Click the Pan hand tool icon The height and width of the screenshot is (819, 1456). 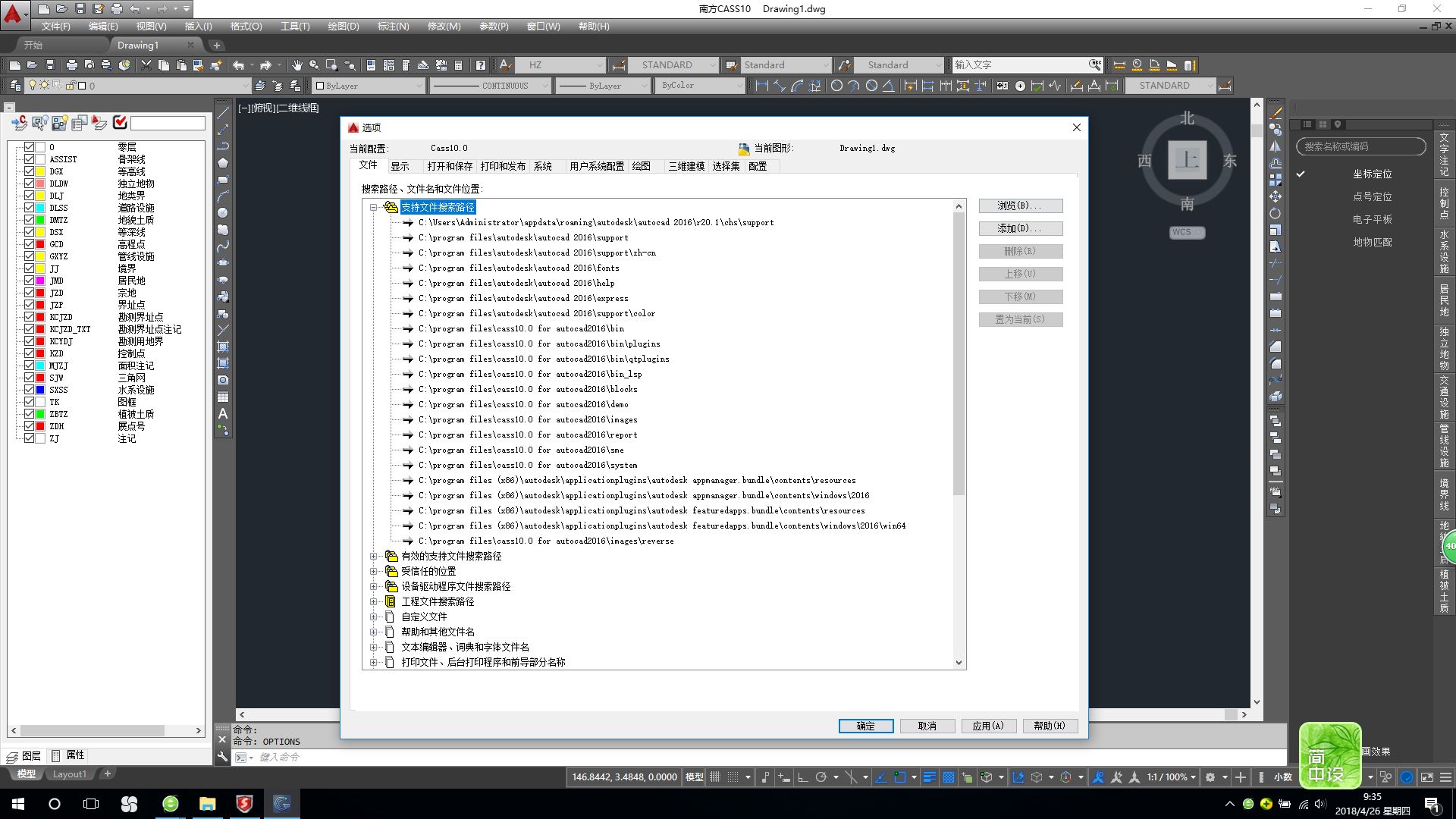297,65
